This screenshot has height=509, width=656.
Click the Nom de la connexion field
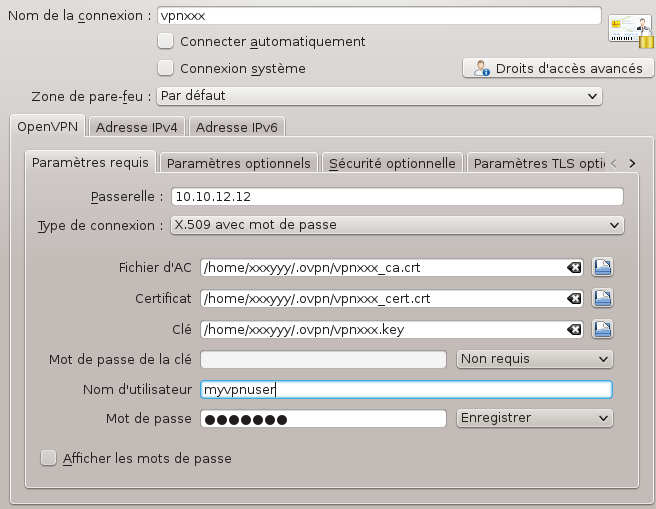tap(379, 16)
